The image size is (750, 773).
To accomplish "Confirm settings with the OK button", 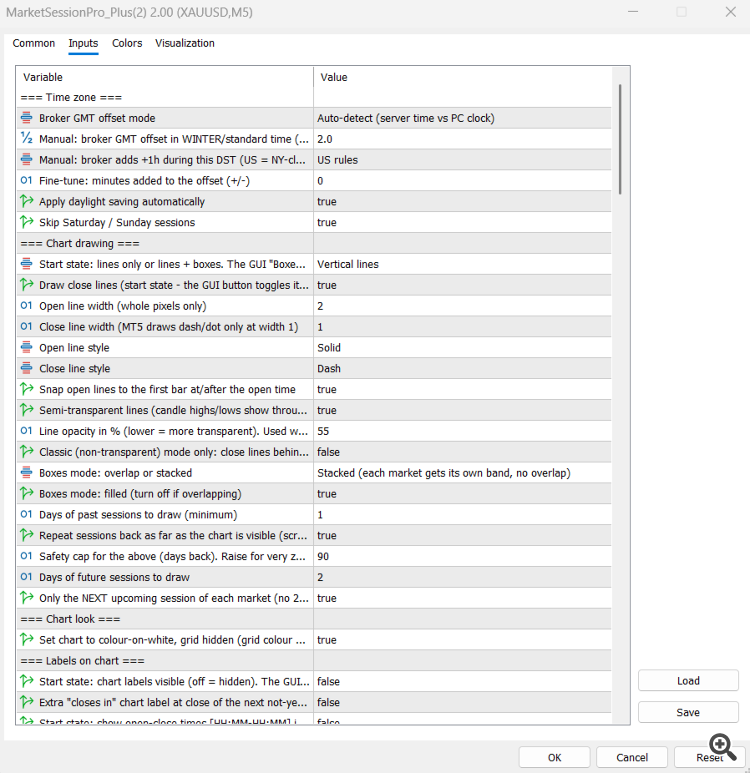I will 554,757.
